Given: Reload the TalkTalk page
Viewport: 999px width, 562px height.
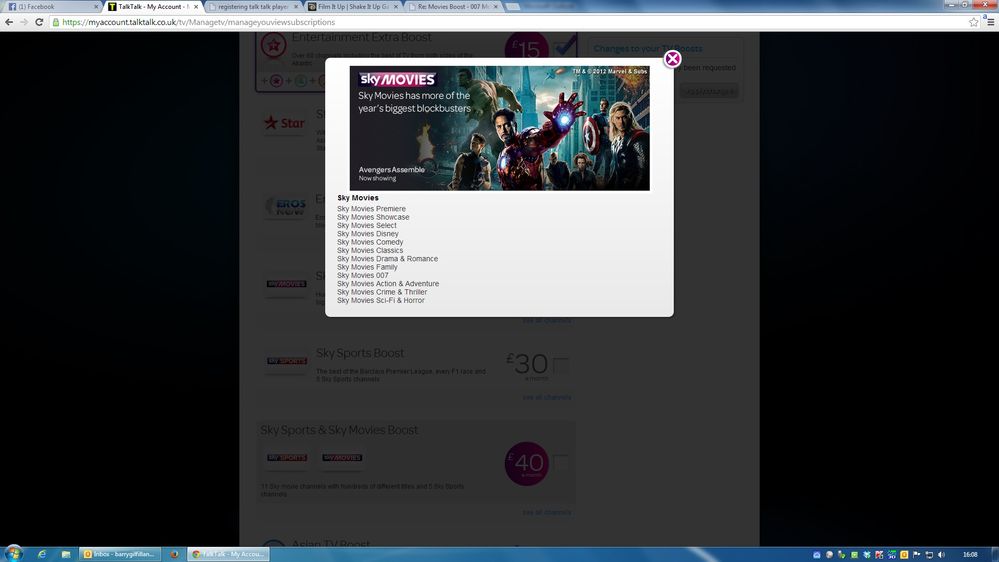Looking at the screenshot, I should (x=39, y=22).
